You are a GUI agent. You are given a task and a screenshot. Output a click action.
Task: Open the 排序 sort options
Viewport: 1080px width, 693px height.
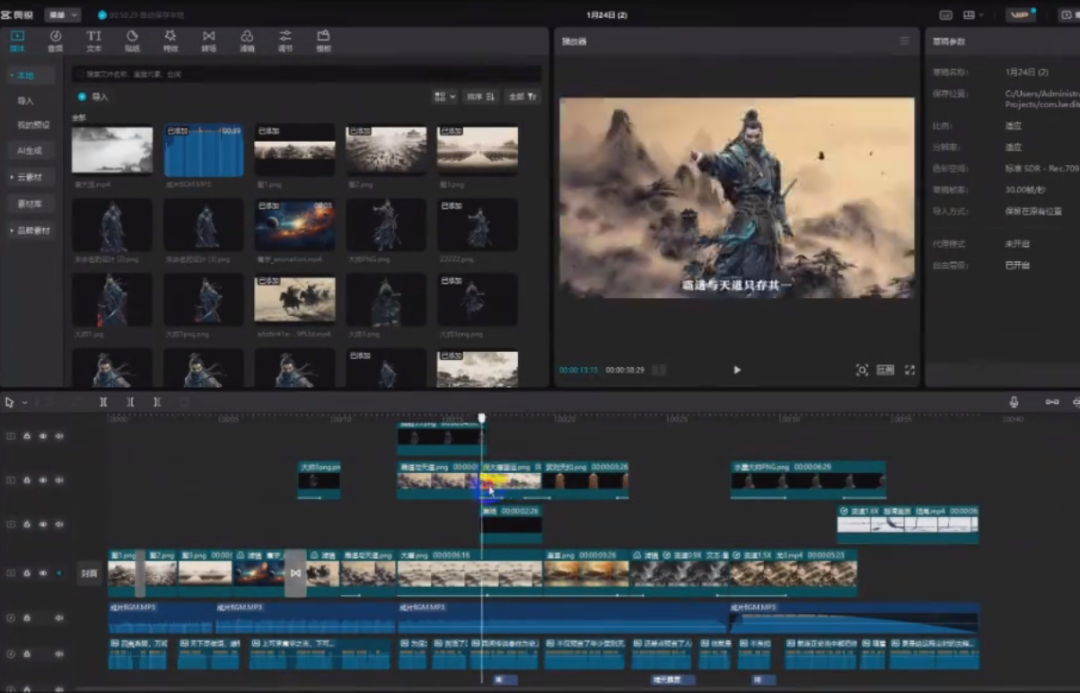point(481,97)
